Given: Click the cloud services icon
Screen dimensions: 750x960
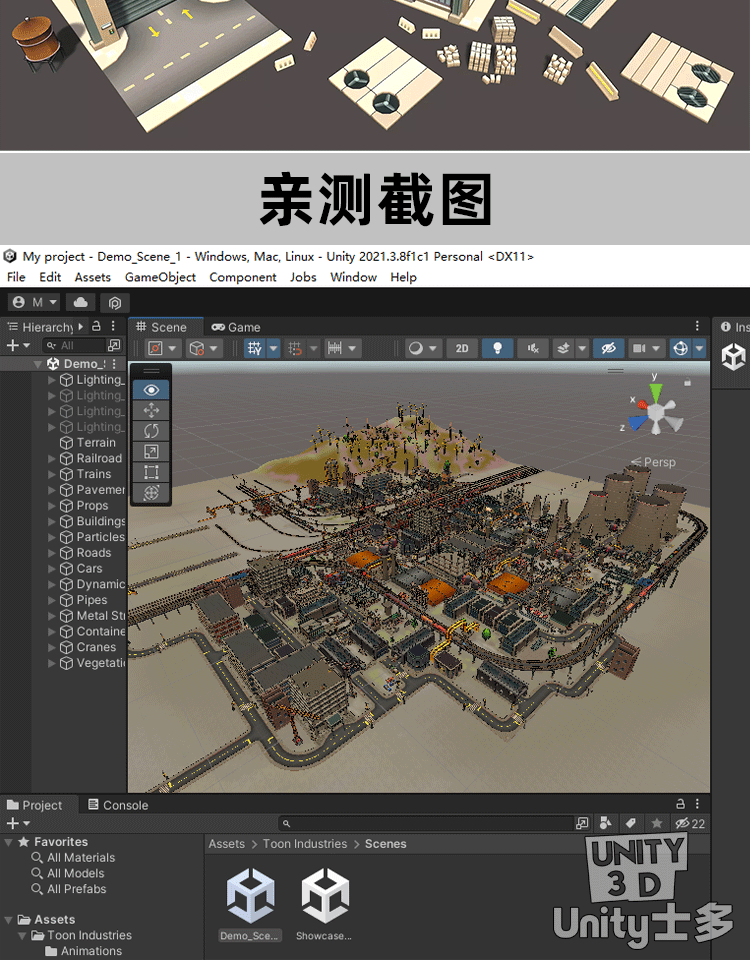Looking at the screenshot, I should [x=81, y=302].
